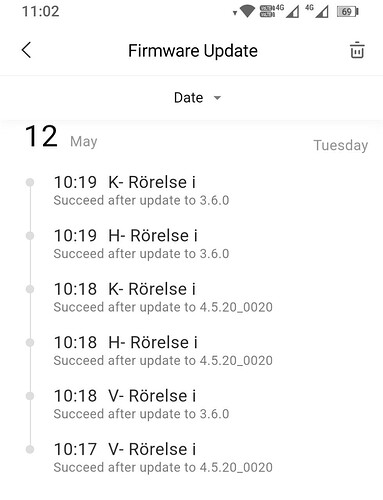Open 10:19 H- Rörelse i update entry
The image size is (383, 500).
click(x=191, y=244)
